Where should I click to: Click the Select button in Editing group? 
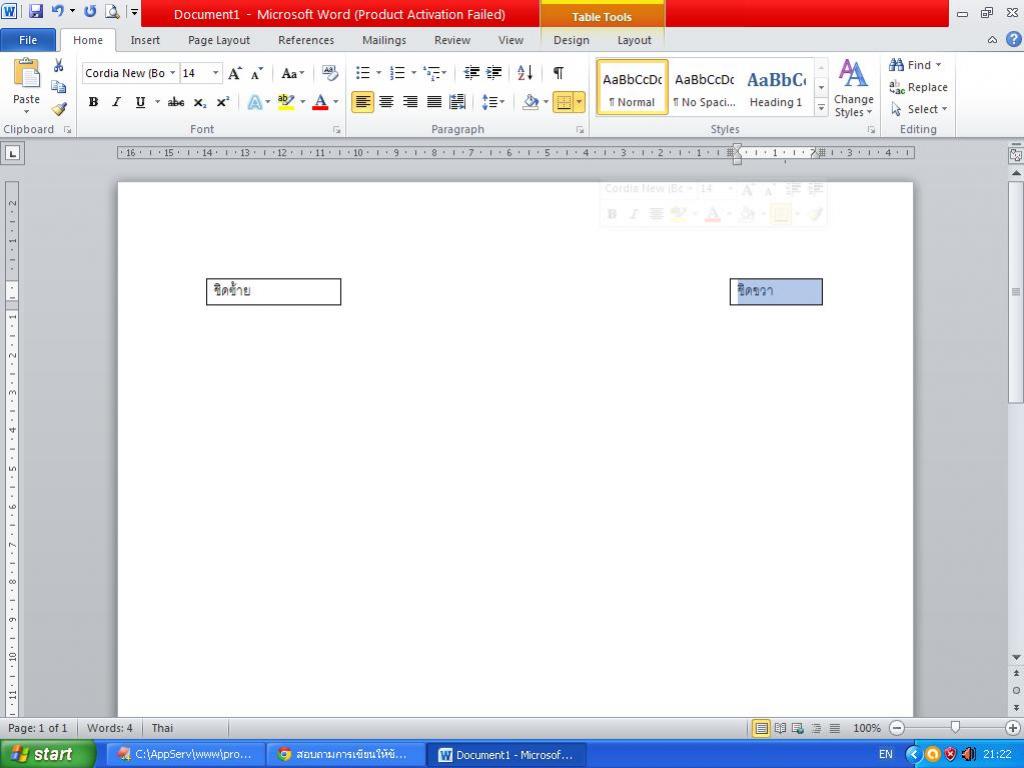pos(918,109)
